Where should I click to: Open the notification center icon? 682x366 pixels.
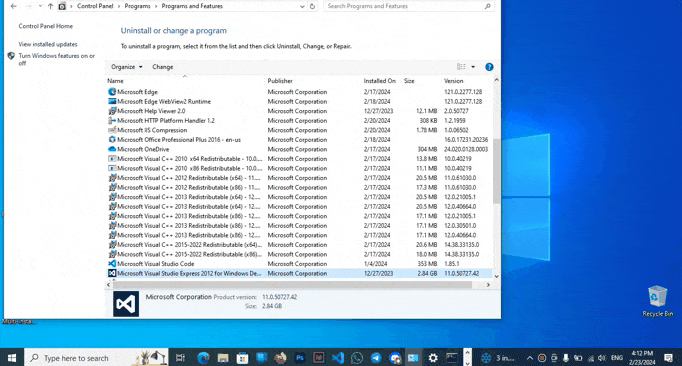pyautogui.click(x=669, y=358)
